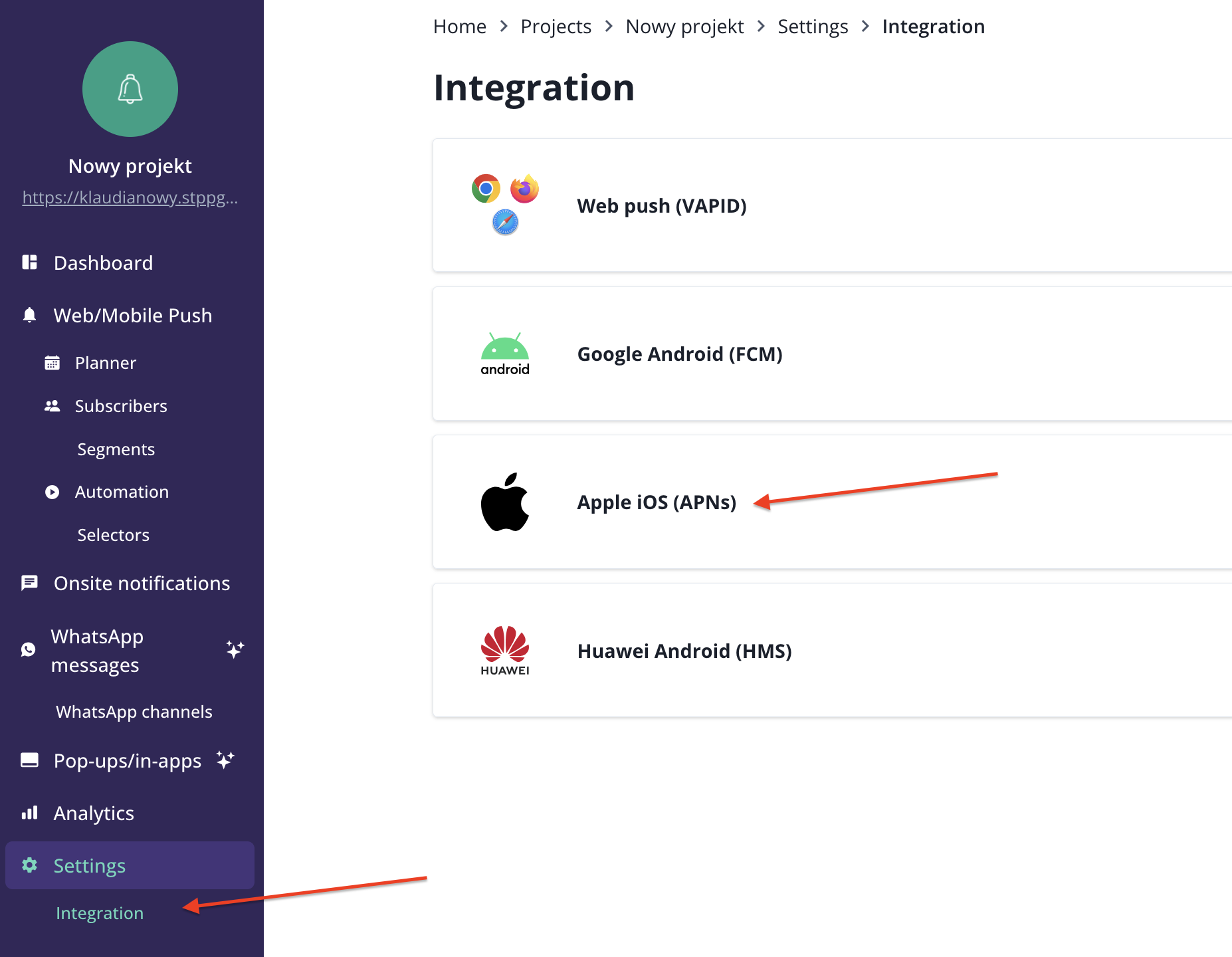Viewport: 1232px width, 957px height.
Task: Navigate to Home breadcrumb link
Action: [x=460, y=27]
